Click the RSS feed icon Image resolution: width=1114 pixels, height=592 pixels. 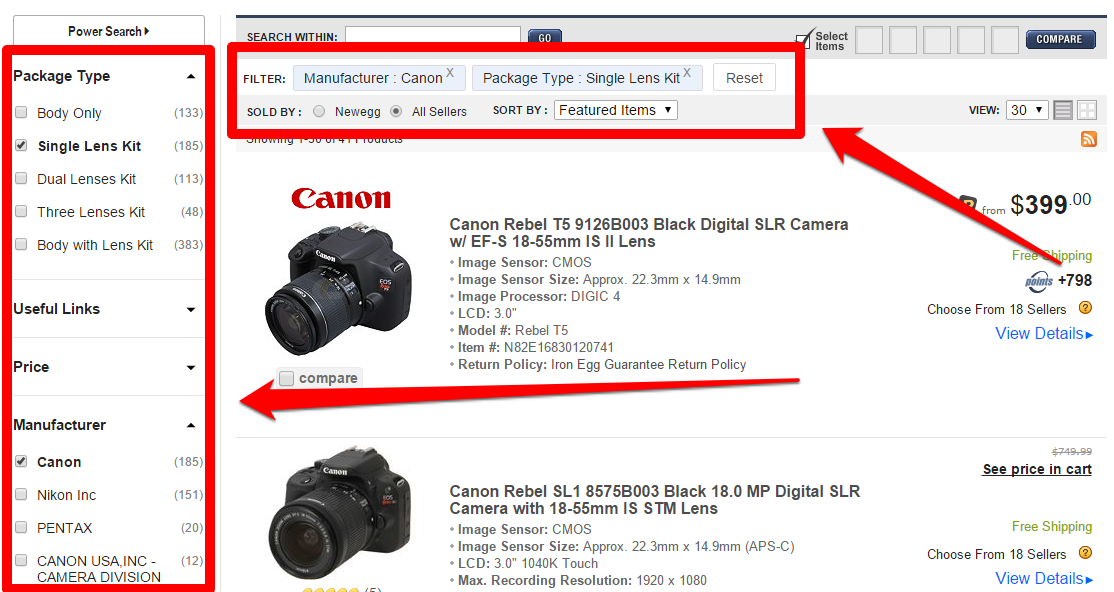tap(1088, 139)
